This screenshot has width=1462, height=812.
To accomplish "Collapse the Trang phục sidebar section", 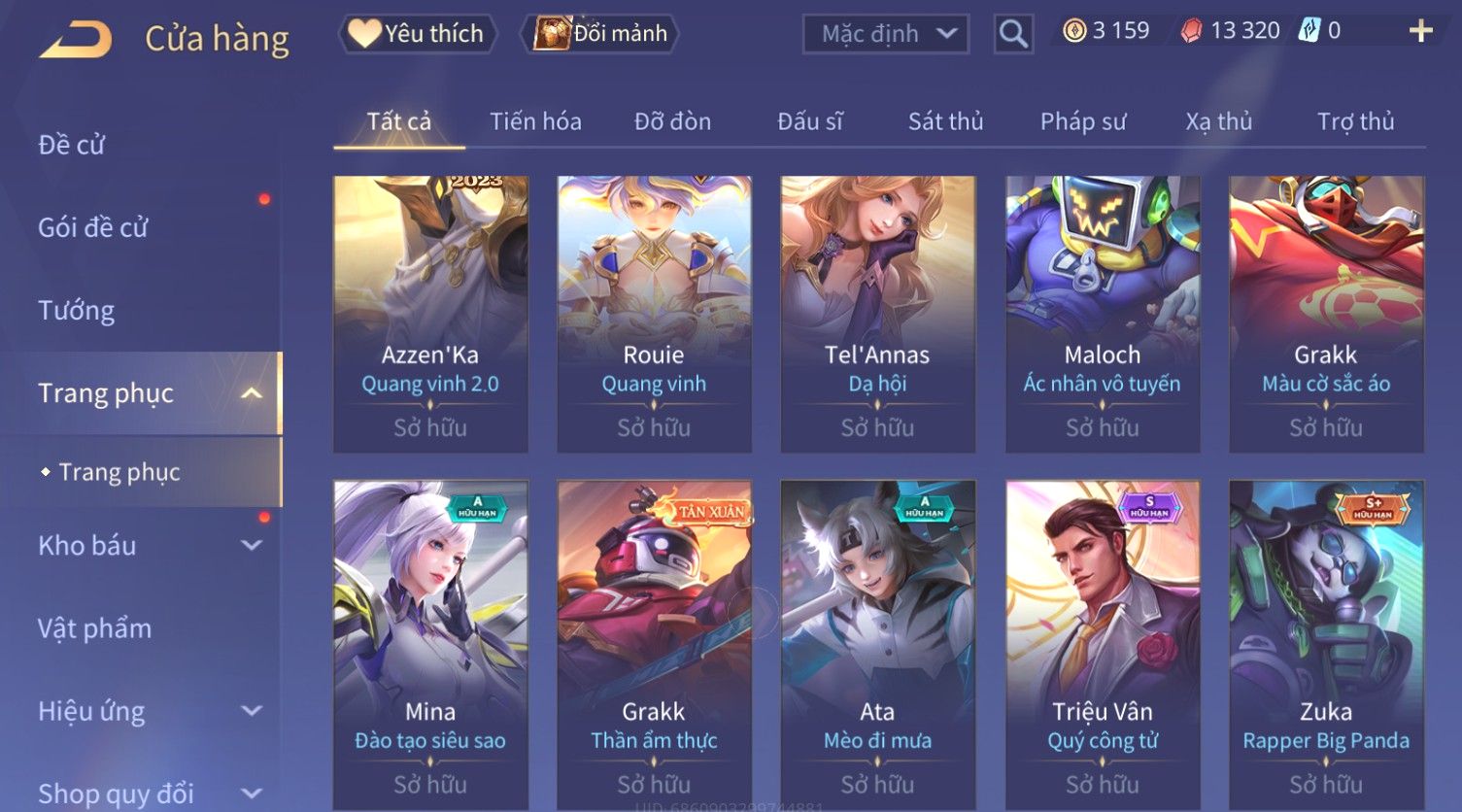I will [x=252, y=393].
